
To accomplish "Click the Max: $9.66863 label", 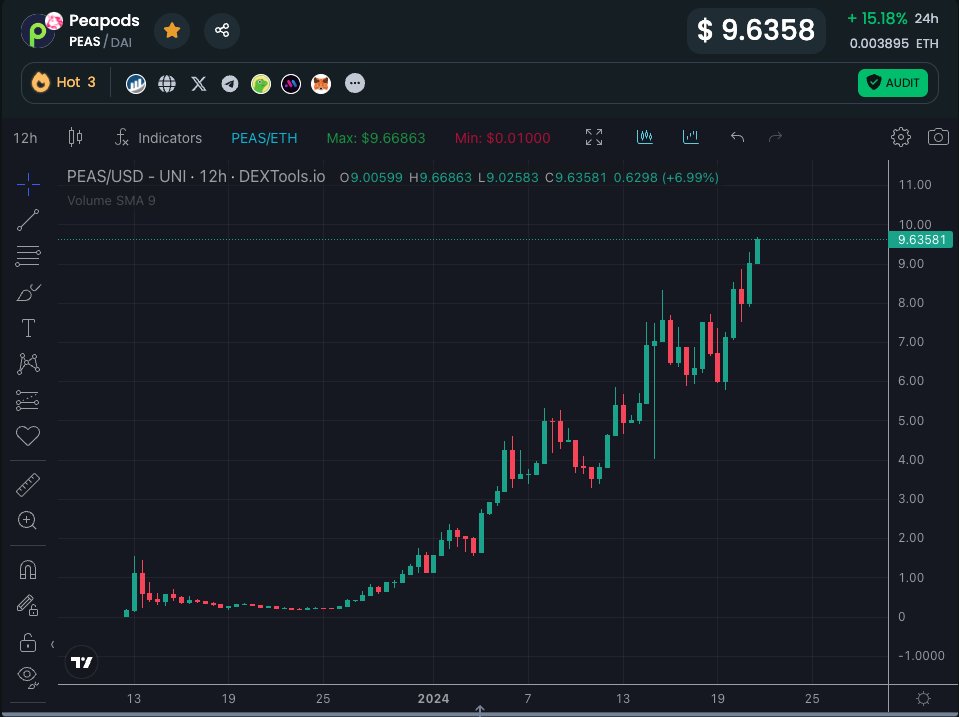I will tap(376, 138).
